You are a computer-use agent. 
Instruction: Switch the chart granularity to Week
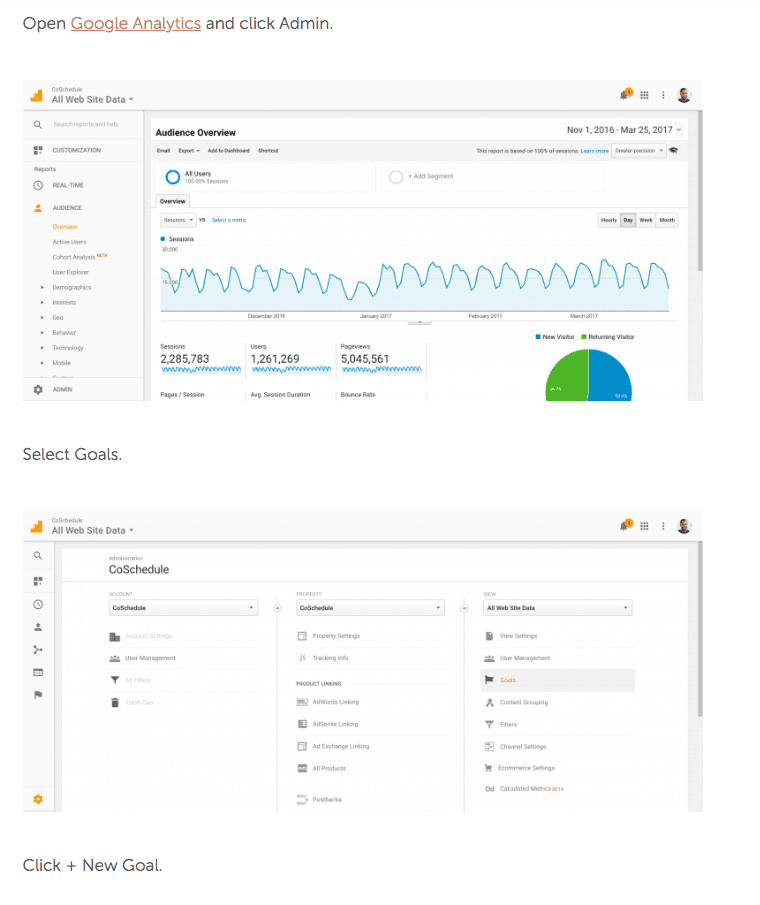coord(646,220)
